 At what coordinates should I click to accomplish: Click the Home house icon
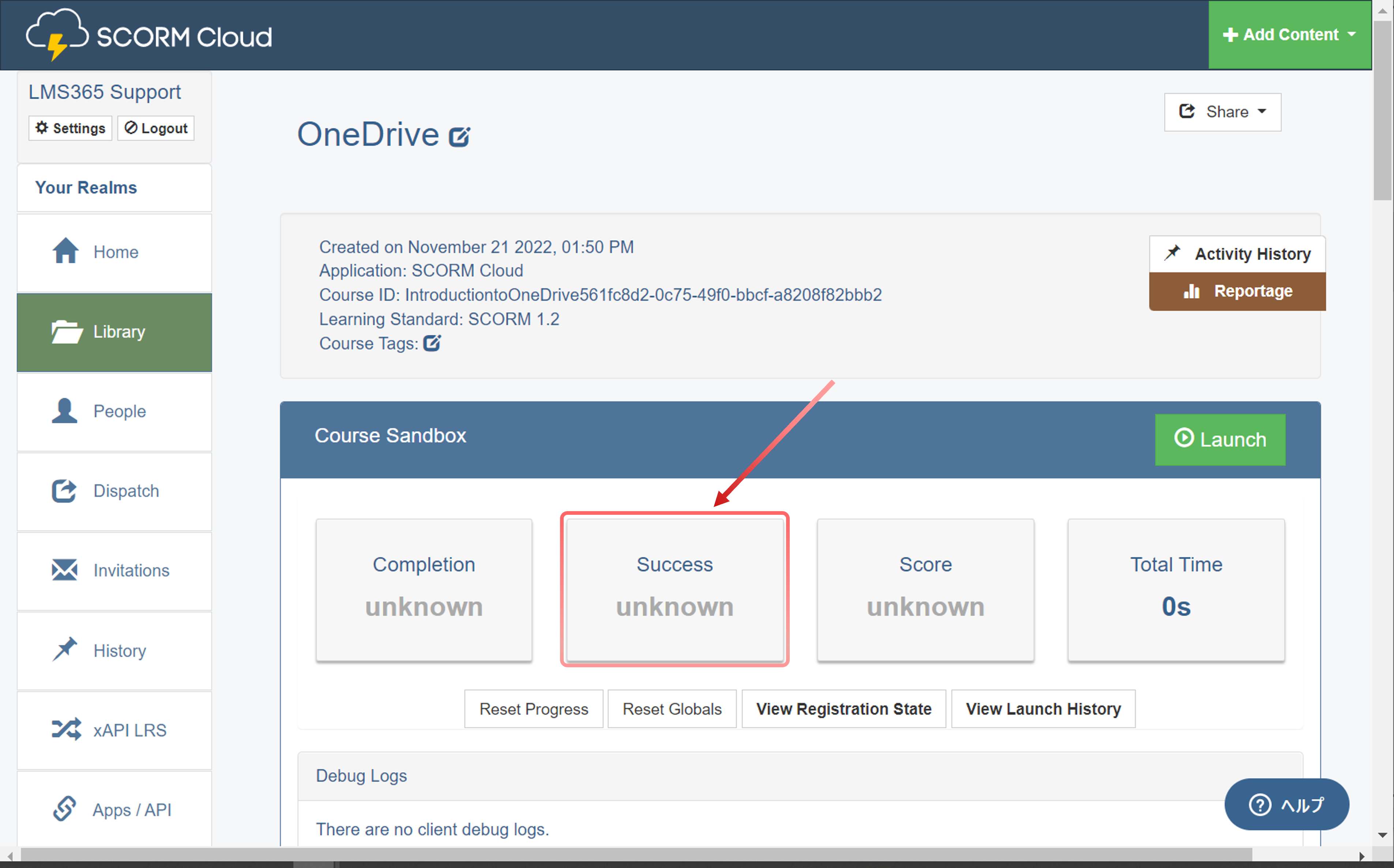65,251
